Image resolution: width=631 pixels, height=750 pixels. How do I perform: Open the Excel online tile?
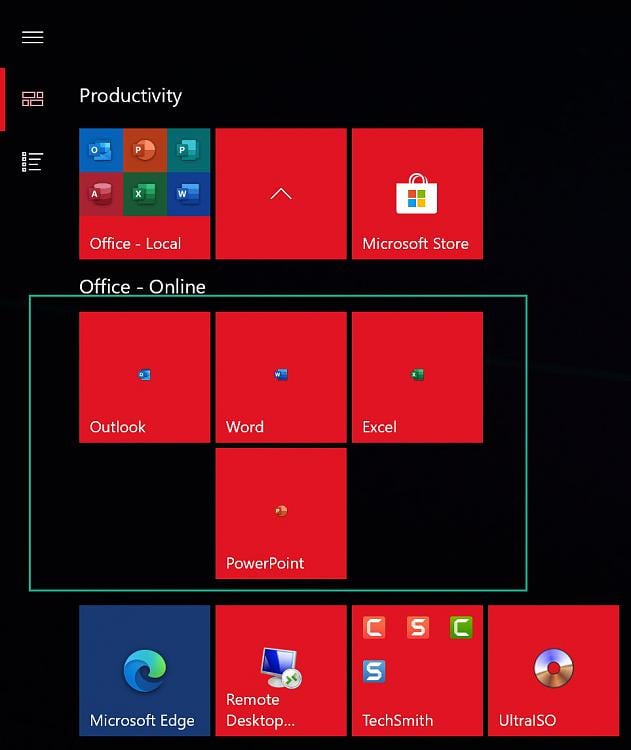coord(417,377)
